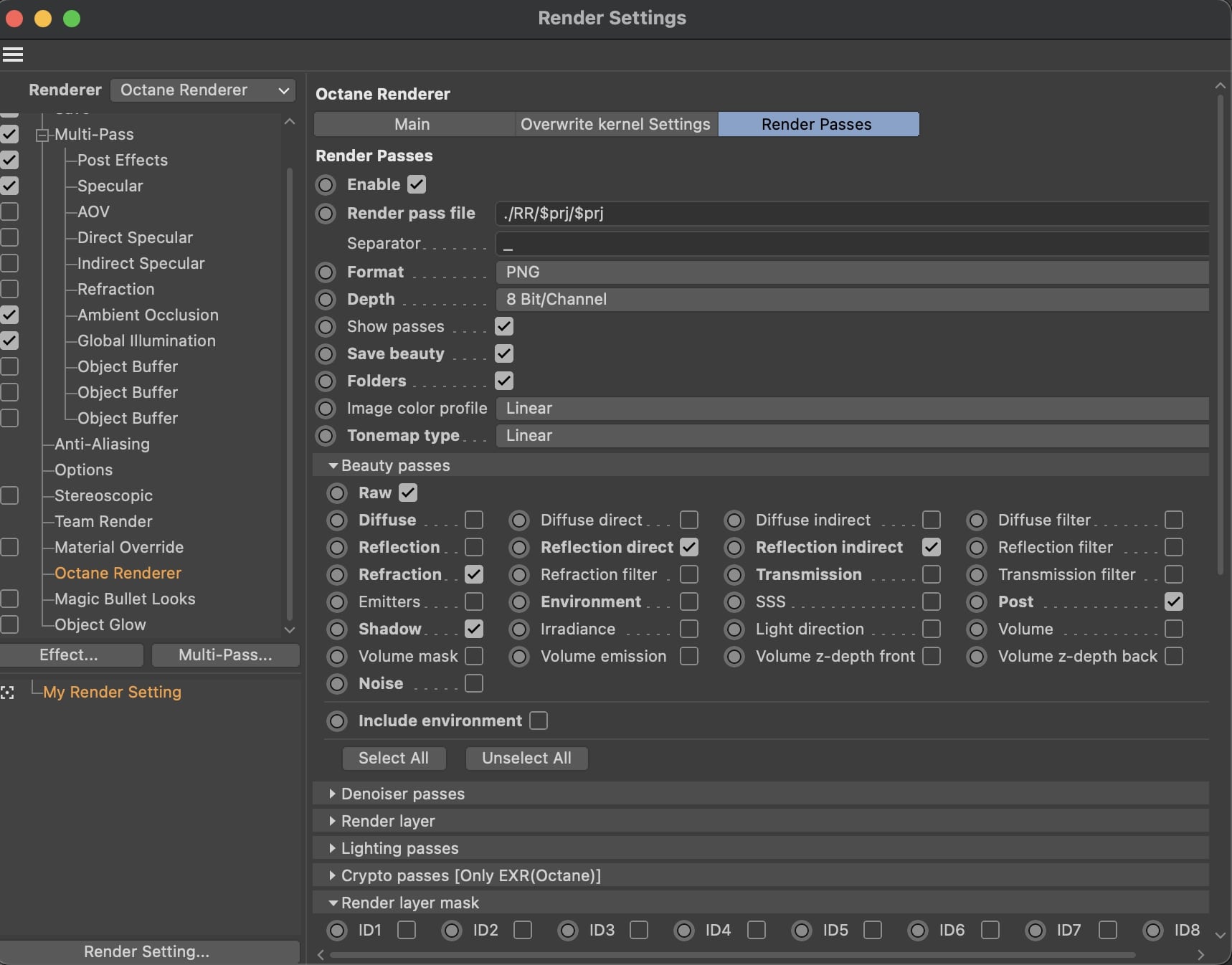Disable the Post pass checkbox

(x=1174, y=602)
